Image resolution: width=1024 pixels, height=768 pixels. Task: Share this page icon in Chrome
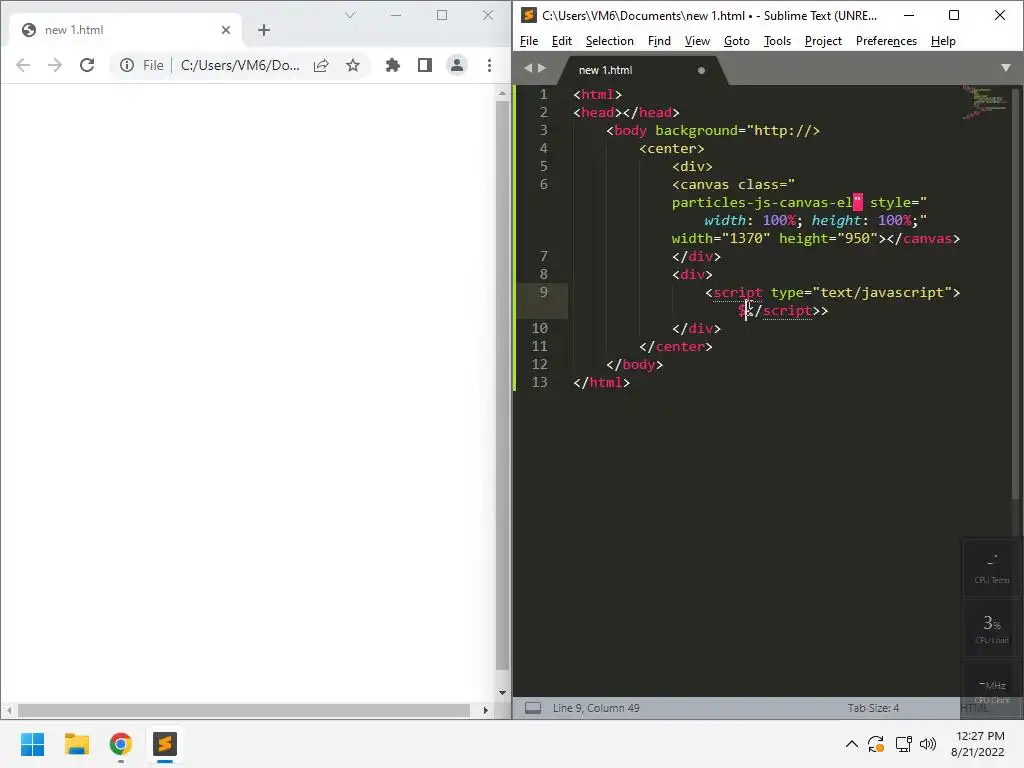coord(321,65)
